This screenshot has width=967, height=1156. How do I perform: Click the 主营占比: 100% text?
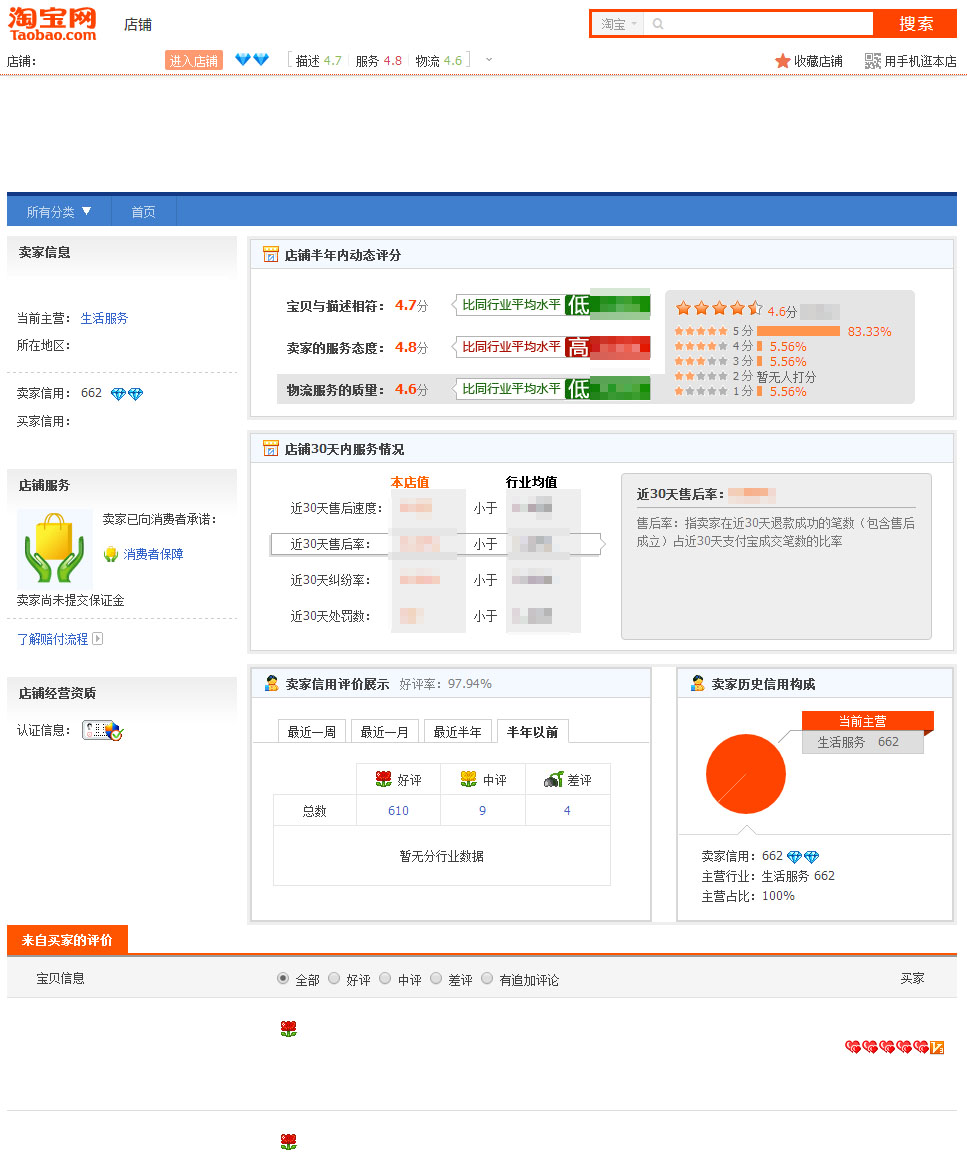click(x=747, y=896)
